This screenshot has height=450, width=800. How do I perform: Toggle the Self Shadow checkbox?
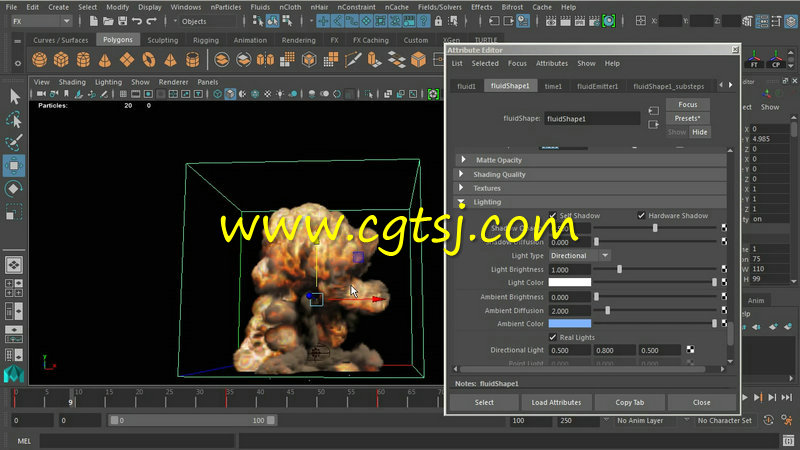[x=553, y=215]
